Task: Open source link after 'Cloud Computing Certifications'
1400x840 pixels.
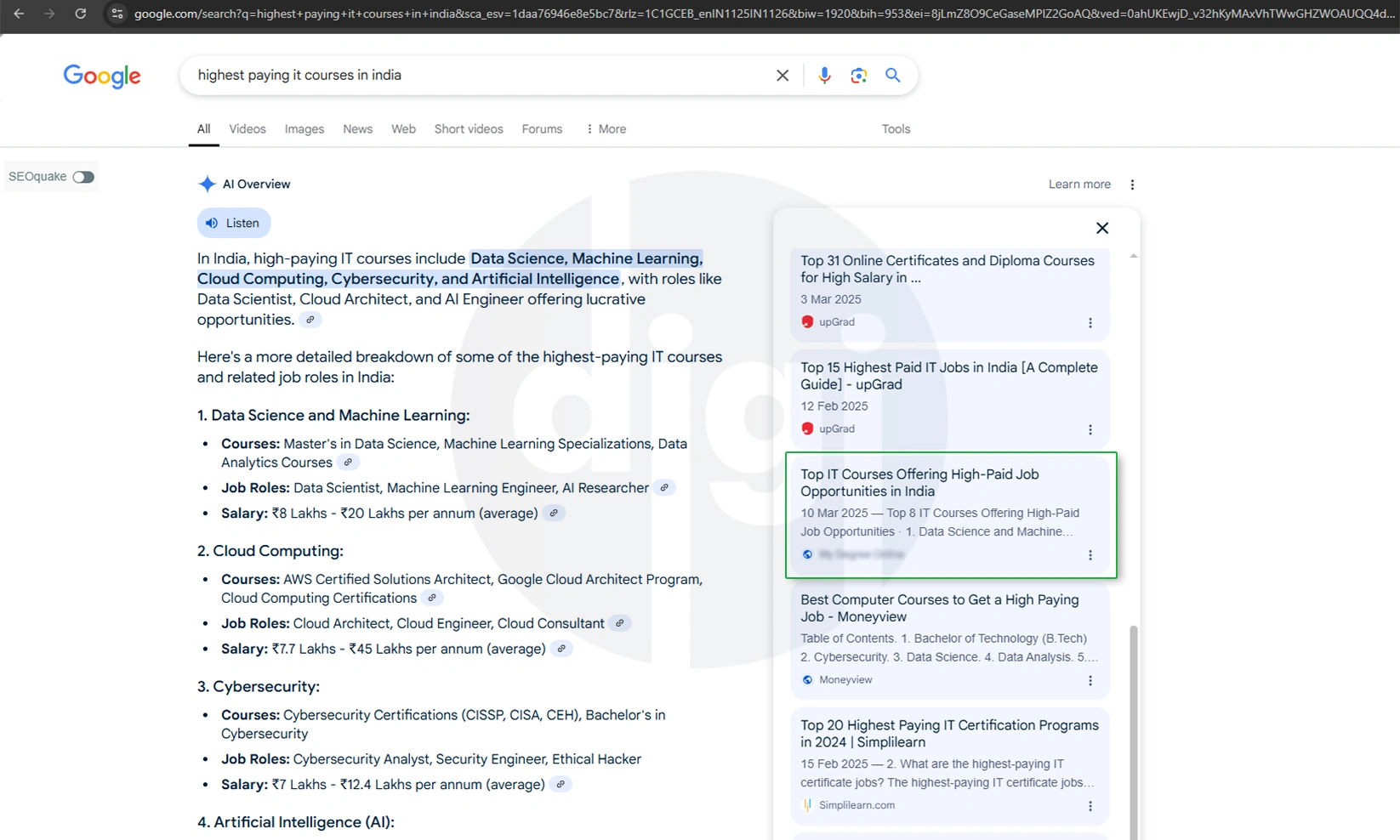Action: [x=432, y=598]
